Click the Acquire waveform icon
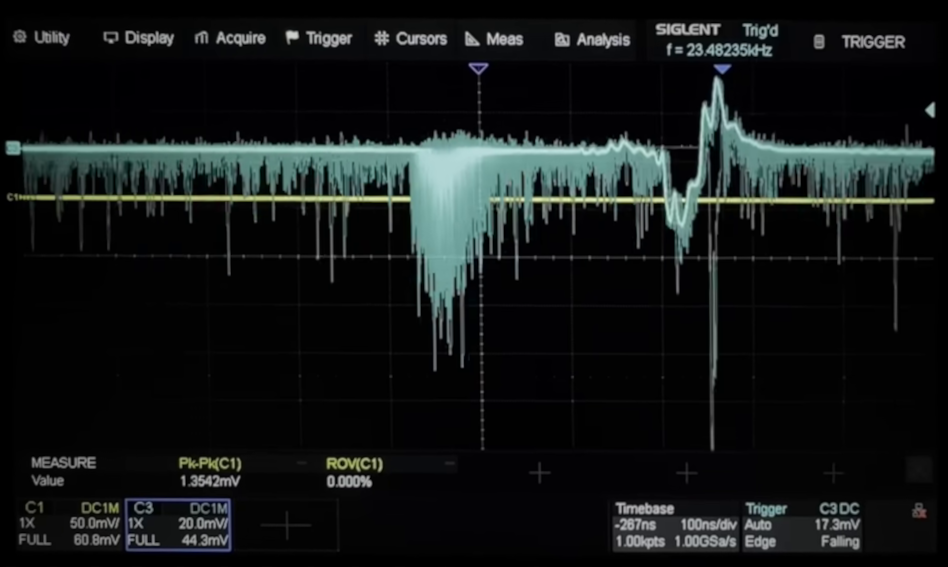 [201, 38]
